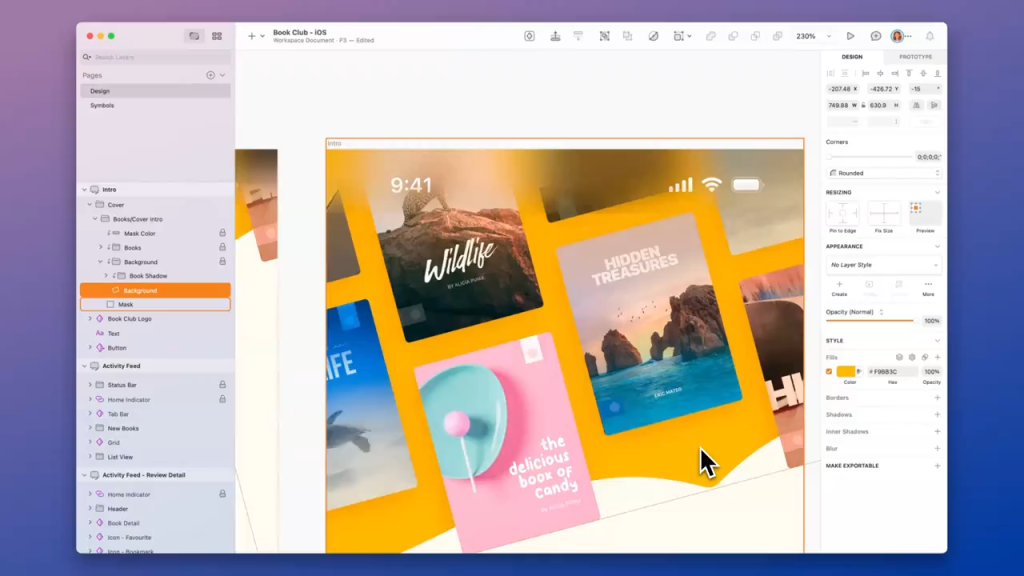Click the Opacity slider track

pyautogui.click(x=870, y=321)
